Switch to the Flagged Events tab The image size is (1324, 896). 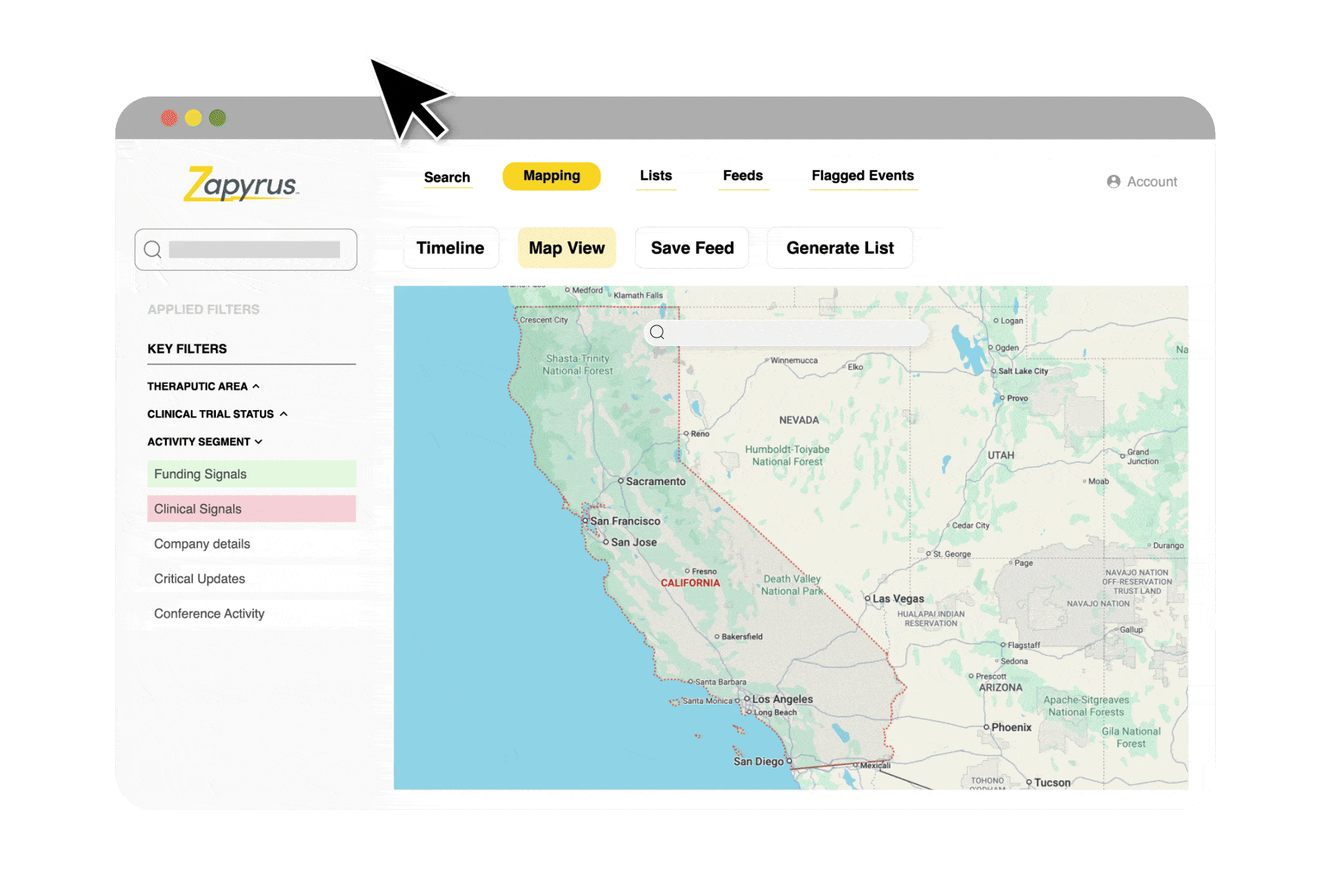pyautogui.click(x=862, y=176)
